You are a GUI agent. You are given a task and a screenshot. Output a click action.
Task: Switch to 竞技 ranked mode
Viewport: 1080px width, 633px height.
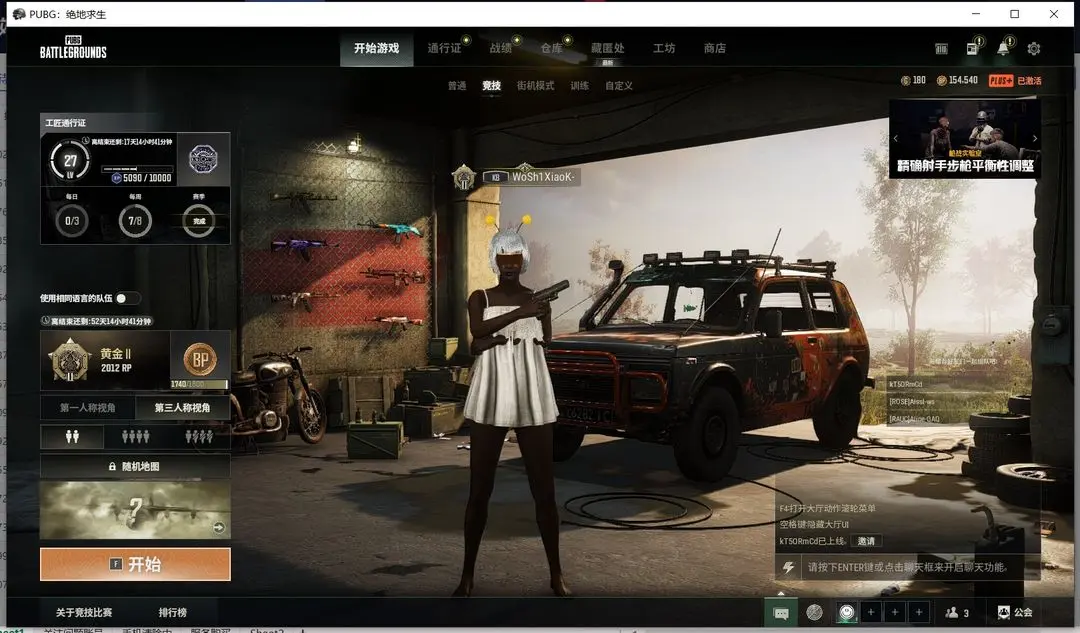pos(491,86)
